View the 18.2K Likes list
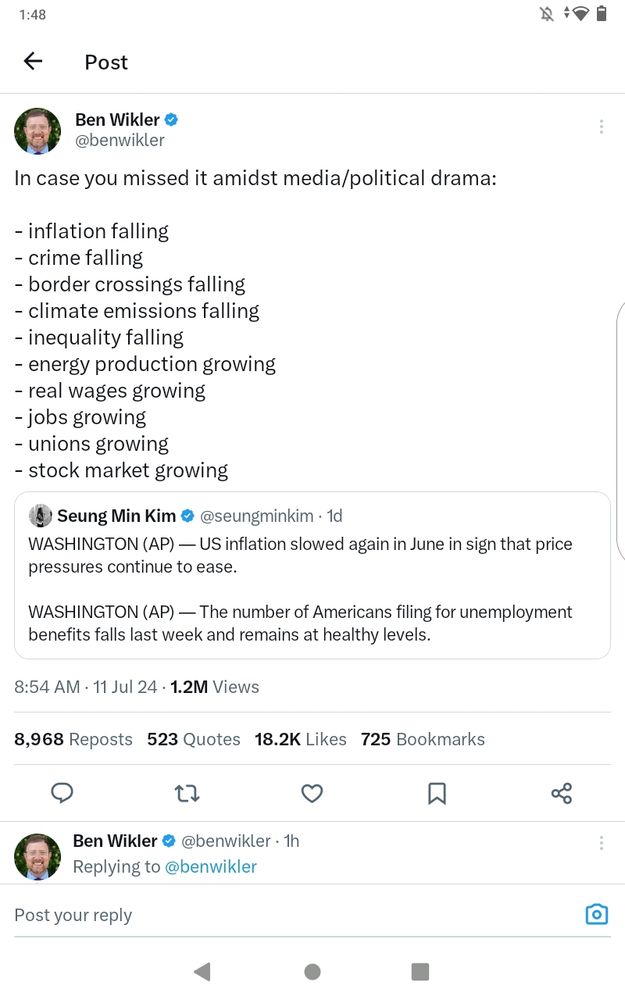 pyautogui.click(x=300, y=739)
